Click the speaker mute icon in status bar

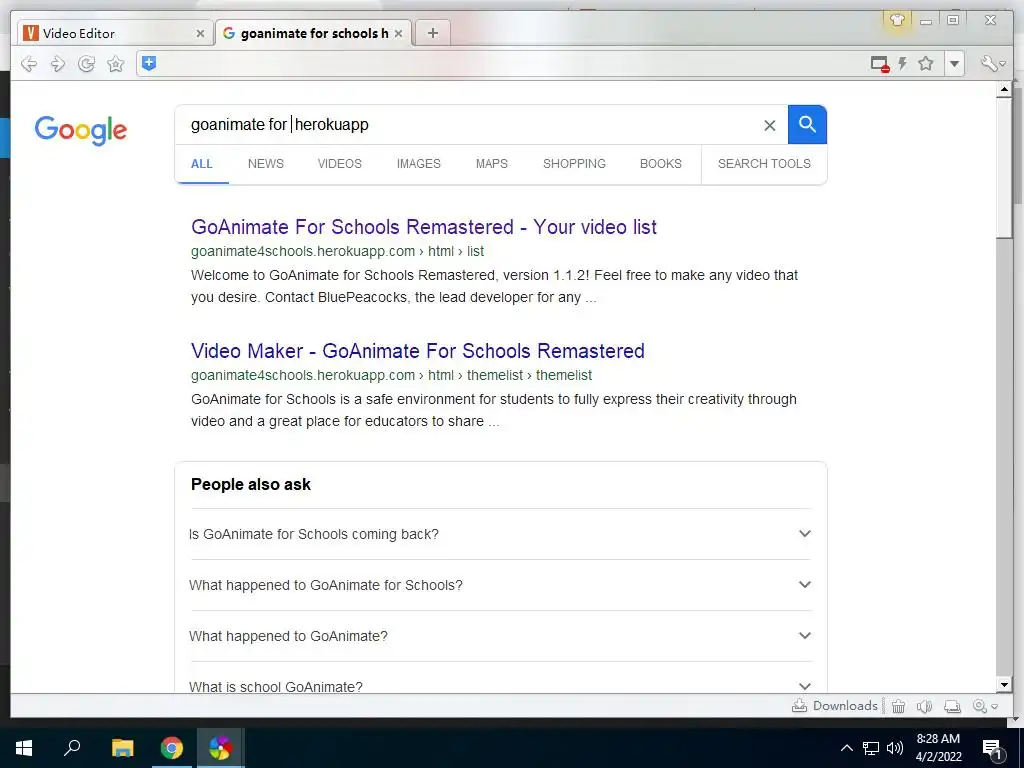(x=924, y=706)
